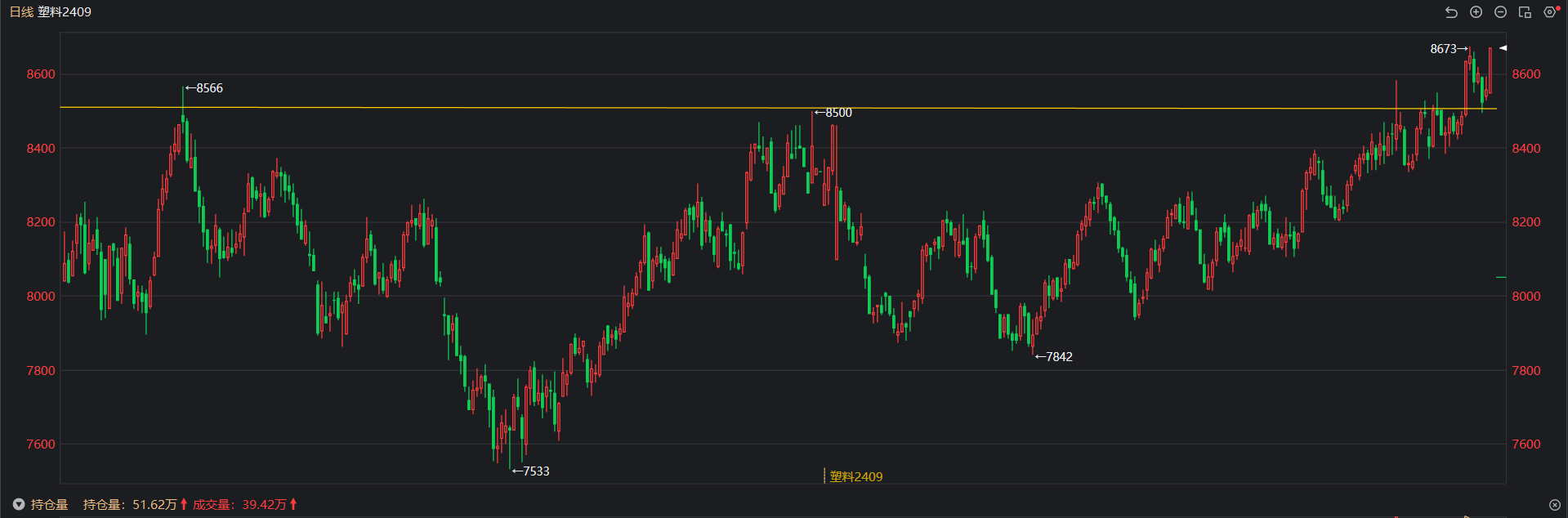
Task: Click the 日线 period label
Action: (21, 12)
